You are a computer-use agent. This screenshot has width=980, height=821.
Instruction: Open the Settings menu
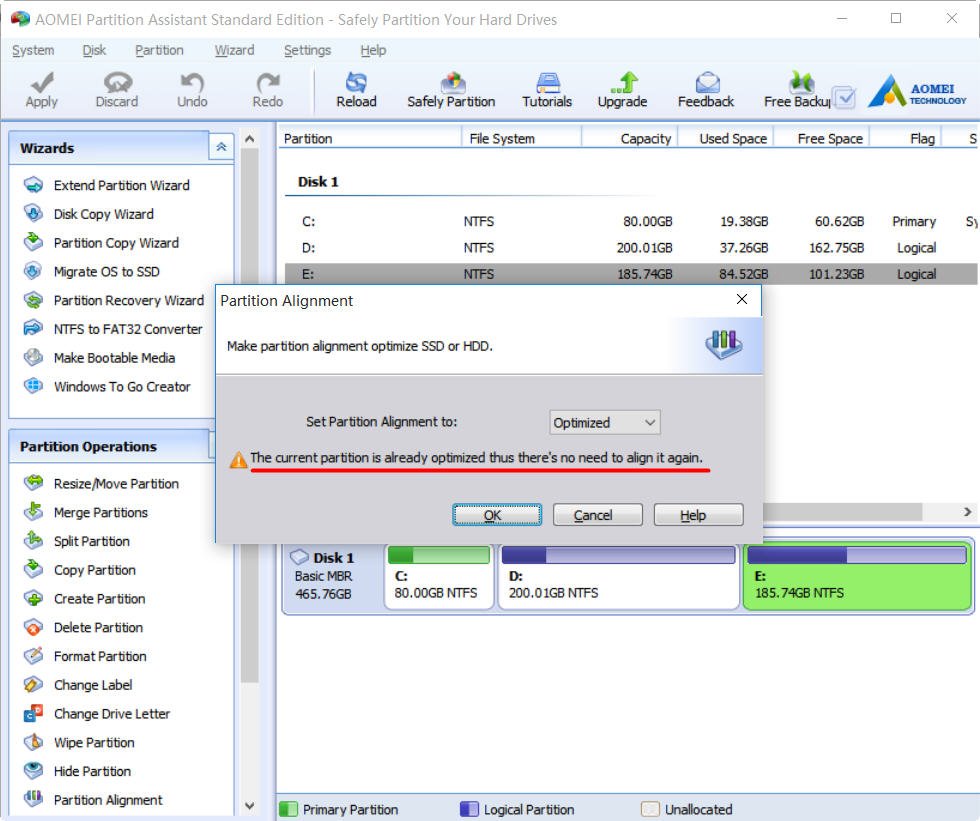coord(307,51)
